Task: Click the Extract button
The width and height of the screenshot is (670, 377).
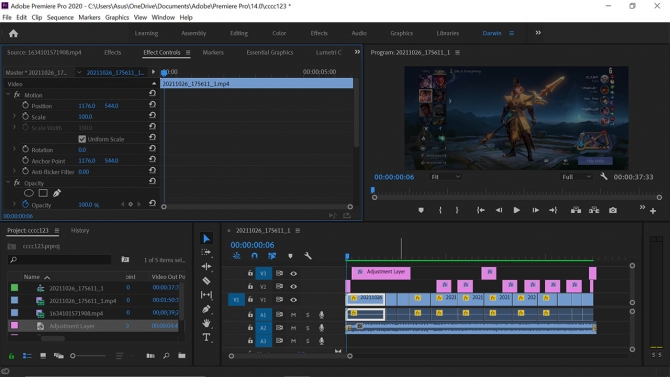Action: 594,210
